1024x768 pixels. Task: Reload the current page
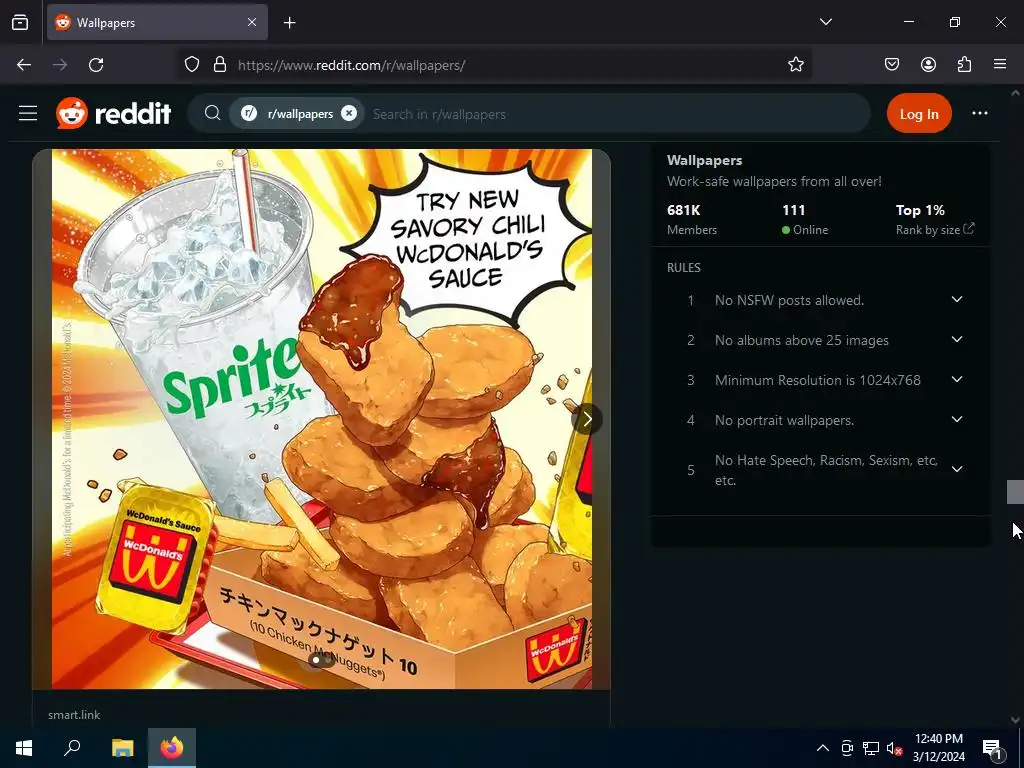(x=96, y=65)
